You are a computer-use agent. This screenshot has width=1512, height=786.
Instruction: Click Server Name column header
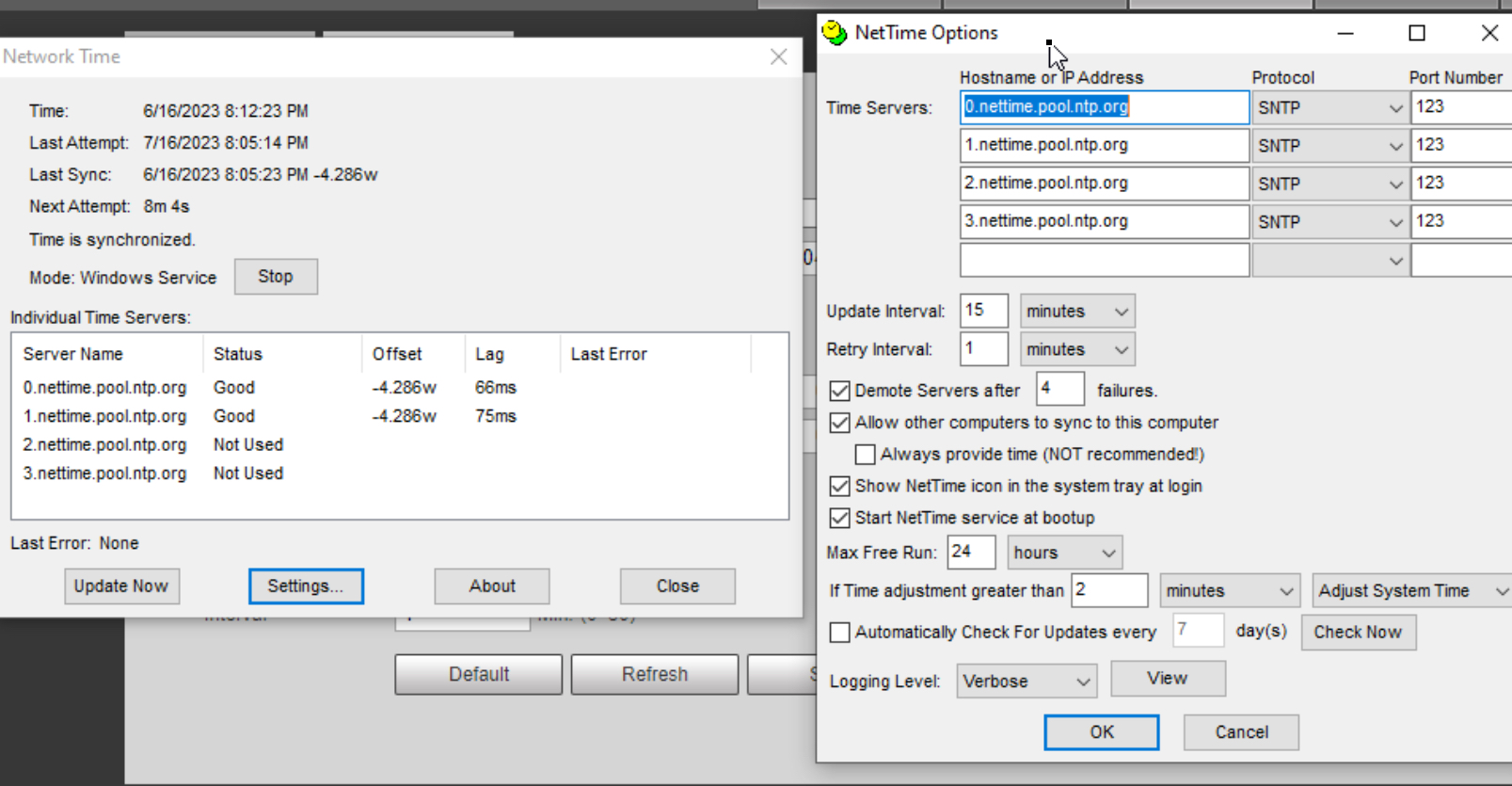(x=108, y=355)
